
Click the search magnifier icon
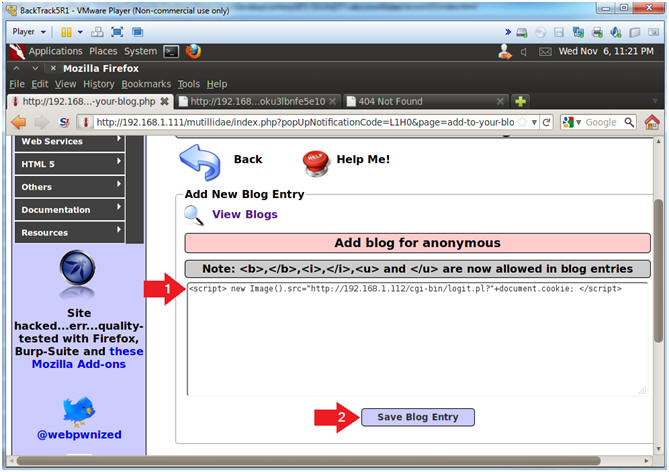tap(629, 122)
